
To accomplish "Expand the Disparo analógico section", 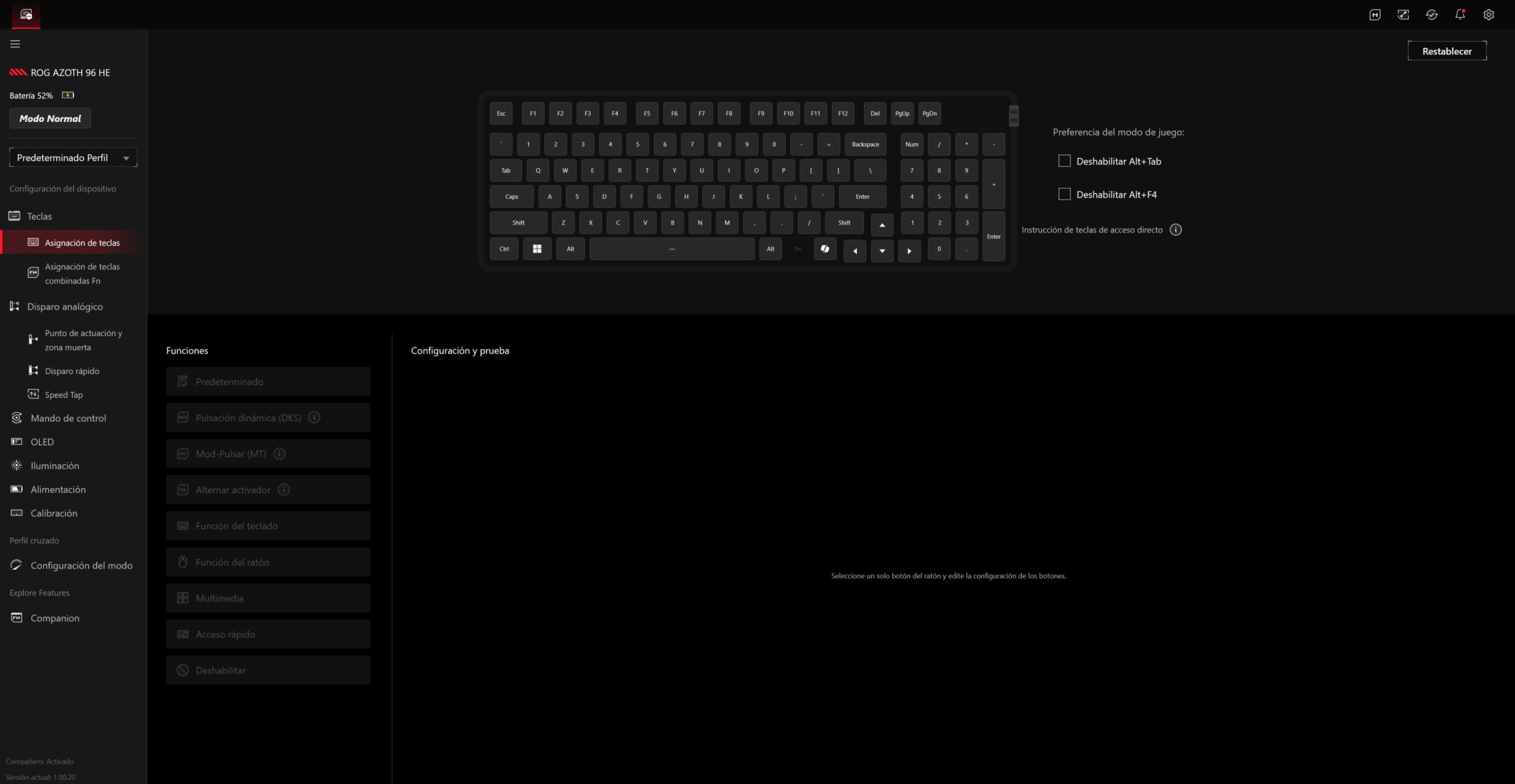I will click(x=65, y=306).
